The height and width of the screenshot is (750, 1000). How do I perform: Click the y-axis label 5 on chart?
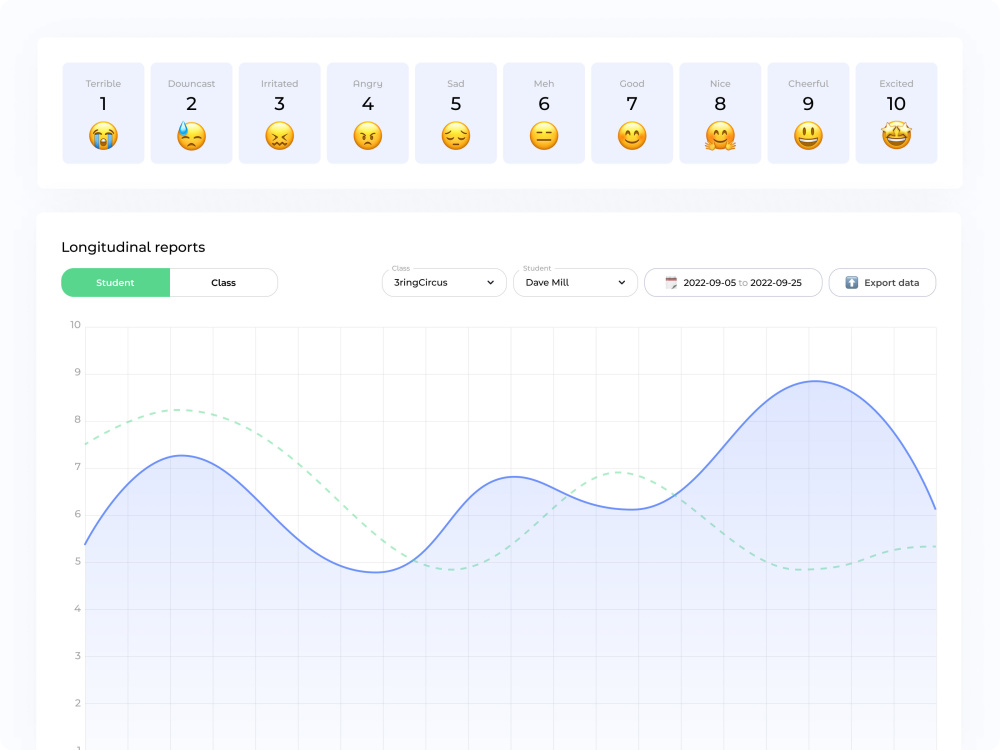[x=78, y=561]
